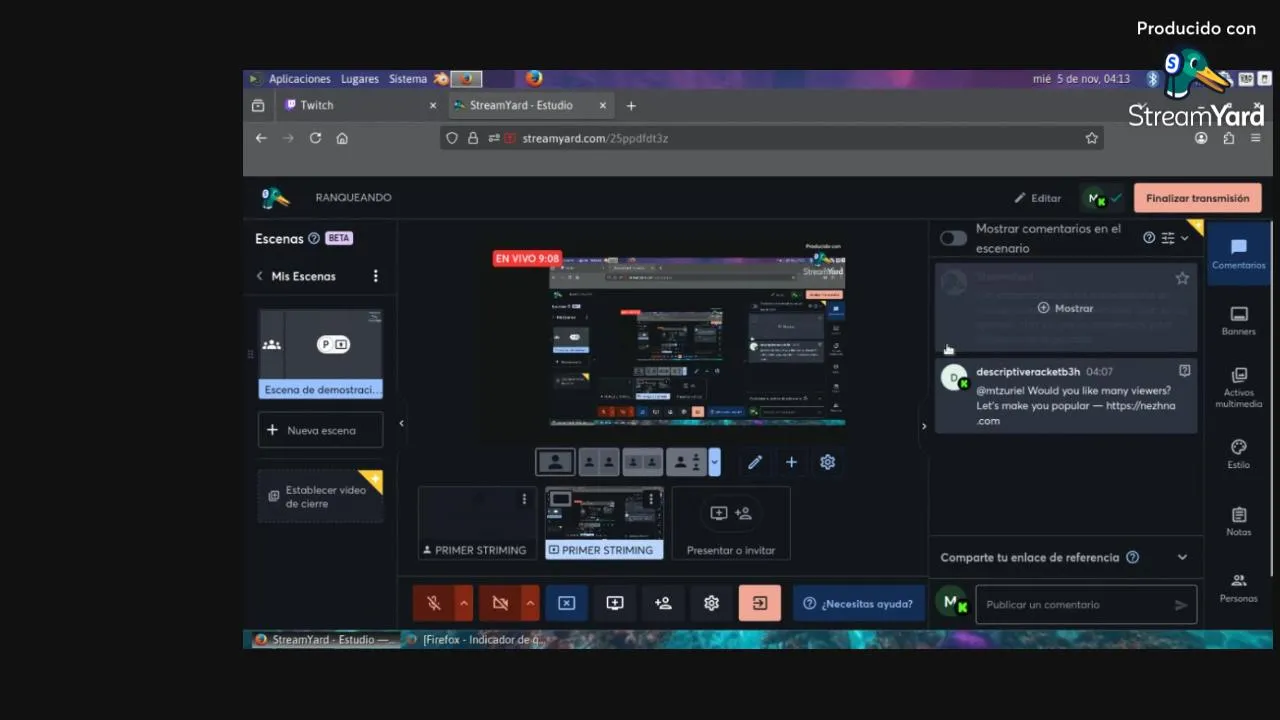Open the Aplicaciones menu

click(299, 78)
